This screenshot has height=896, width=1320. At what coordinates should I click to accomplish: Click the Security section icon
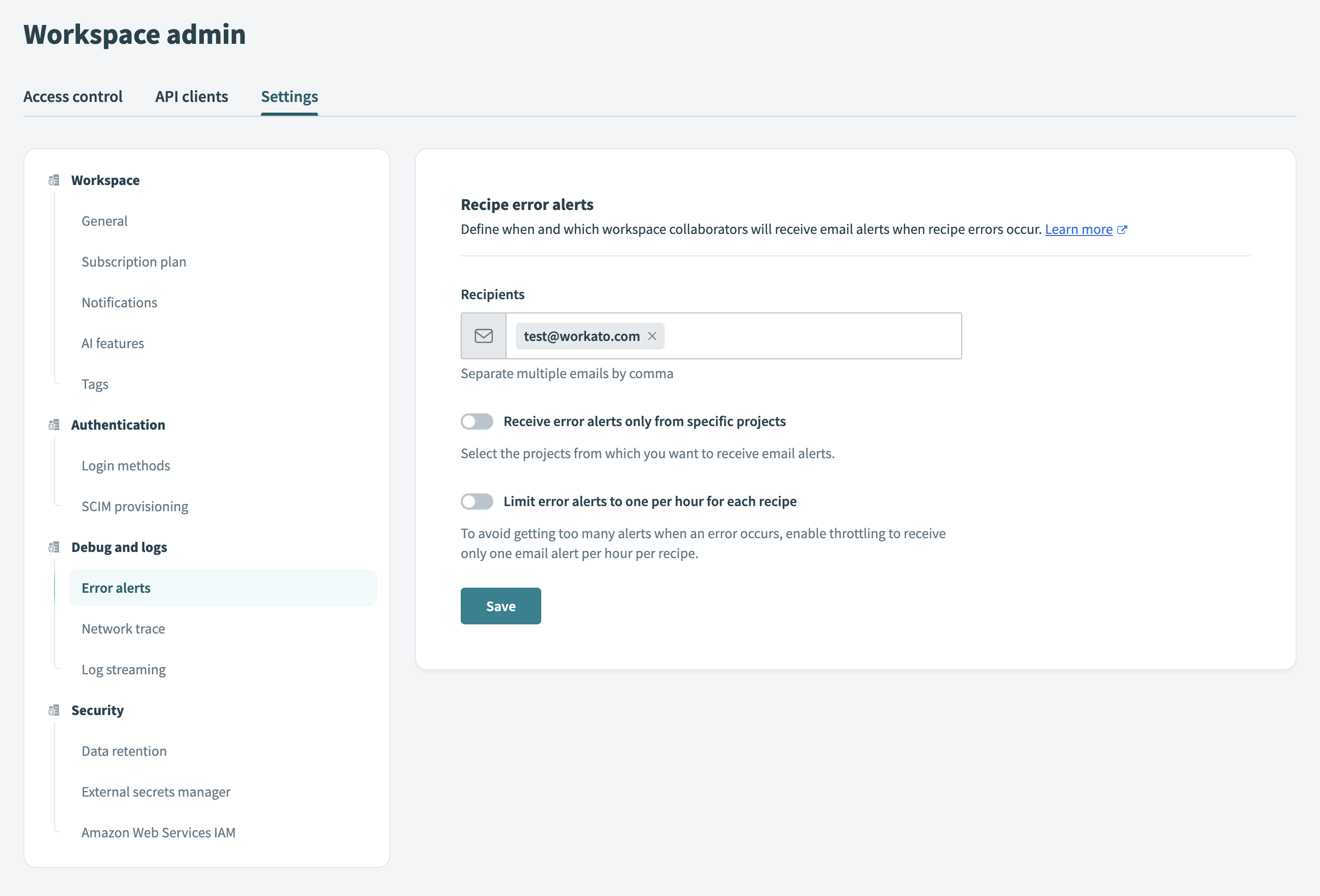tap(54, 710)
